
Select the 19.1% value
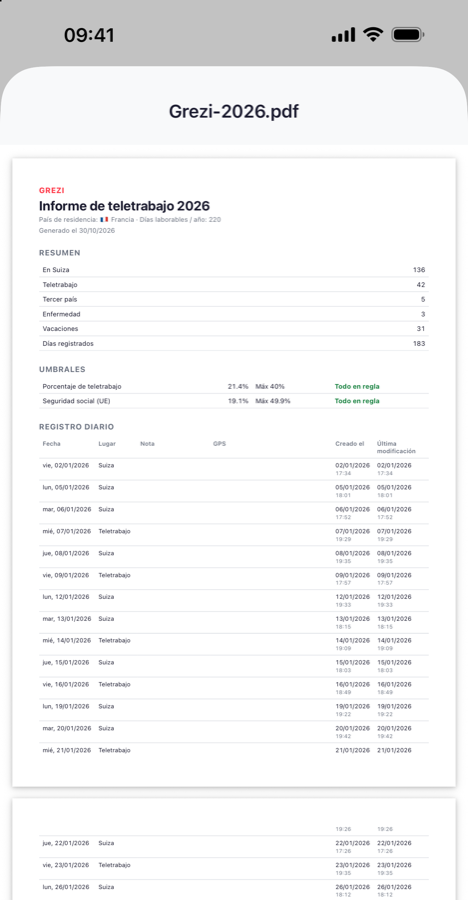pyautogui.click(x=238, y=401)
